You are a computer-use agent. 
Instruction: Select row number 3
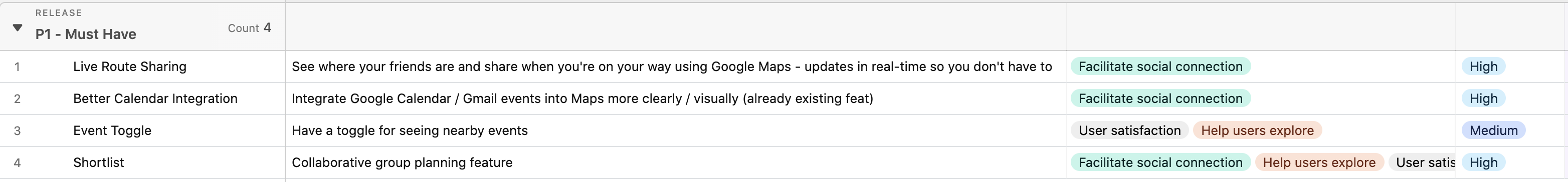pos(17,130)
